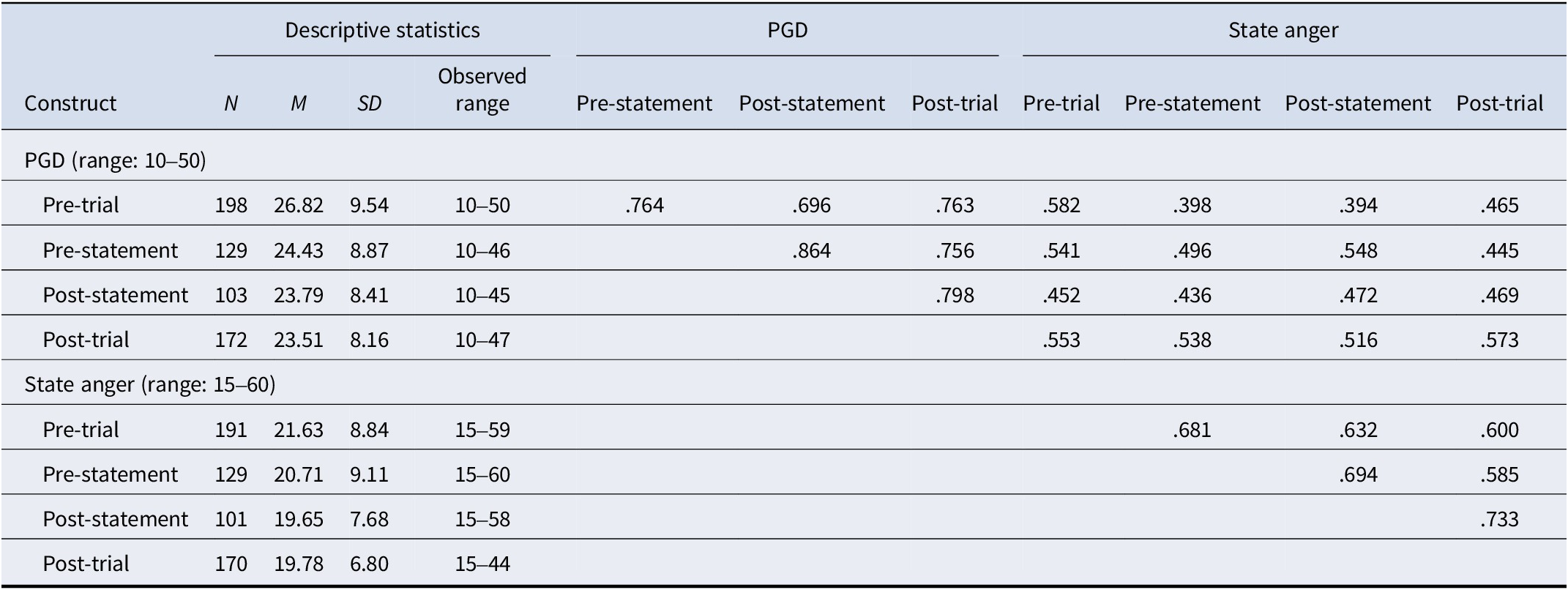Select the .864 correlation value

(x=811, y=250)
